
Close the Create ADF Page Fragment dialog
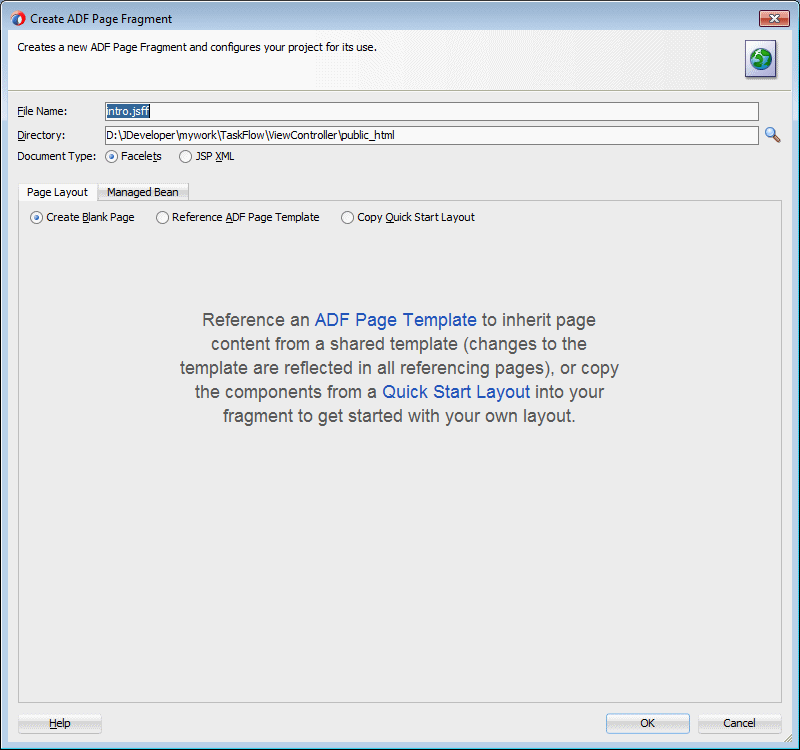pos(774,19)
